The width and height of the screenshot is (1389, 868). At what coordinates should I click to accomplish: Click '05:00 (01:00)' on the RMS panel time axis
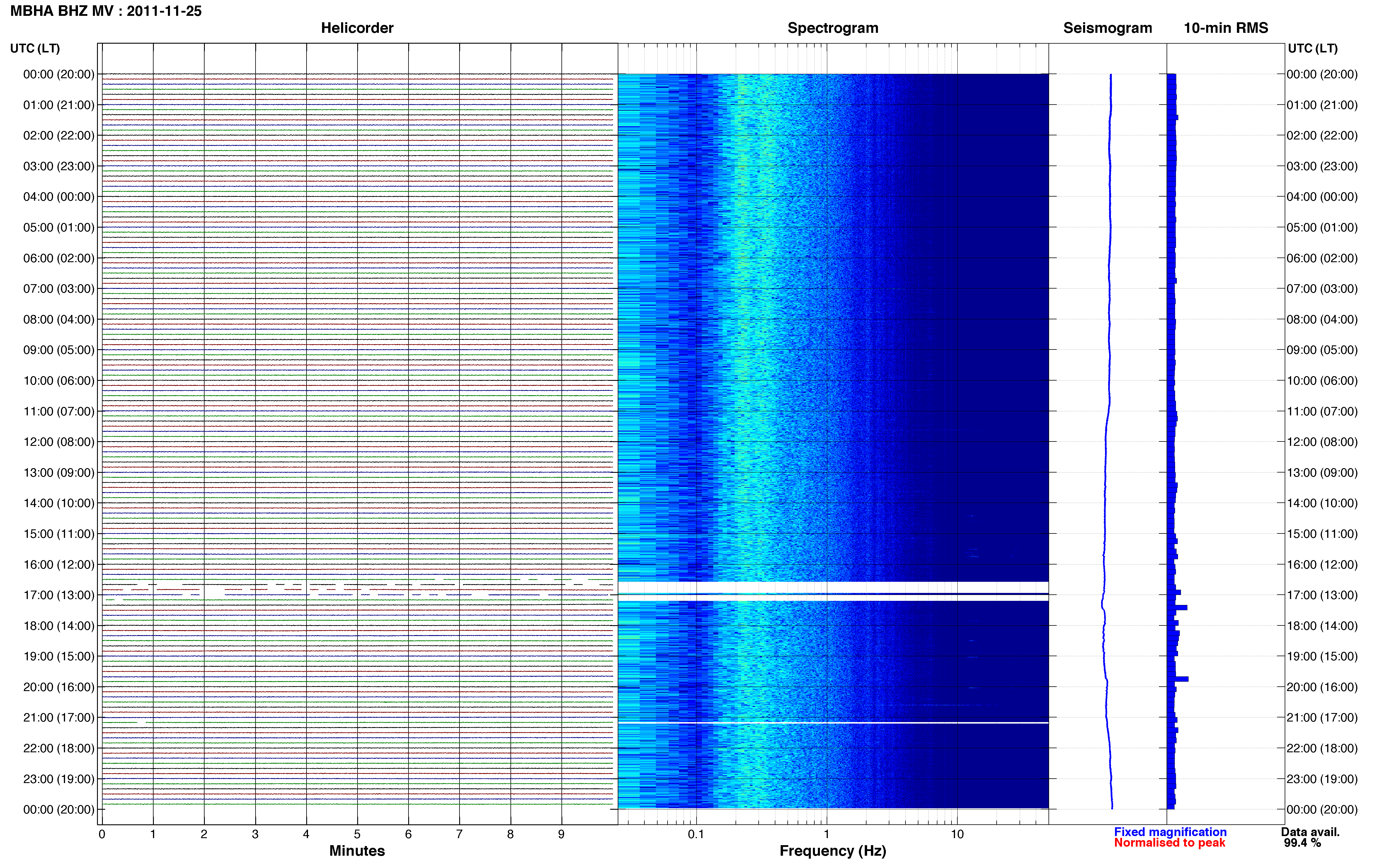(1322, 228)
